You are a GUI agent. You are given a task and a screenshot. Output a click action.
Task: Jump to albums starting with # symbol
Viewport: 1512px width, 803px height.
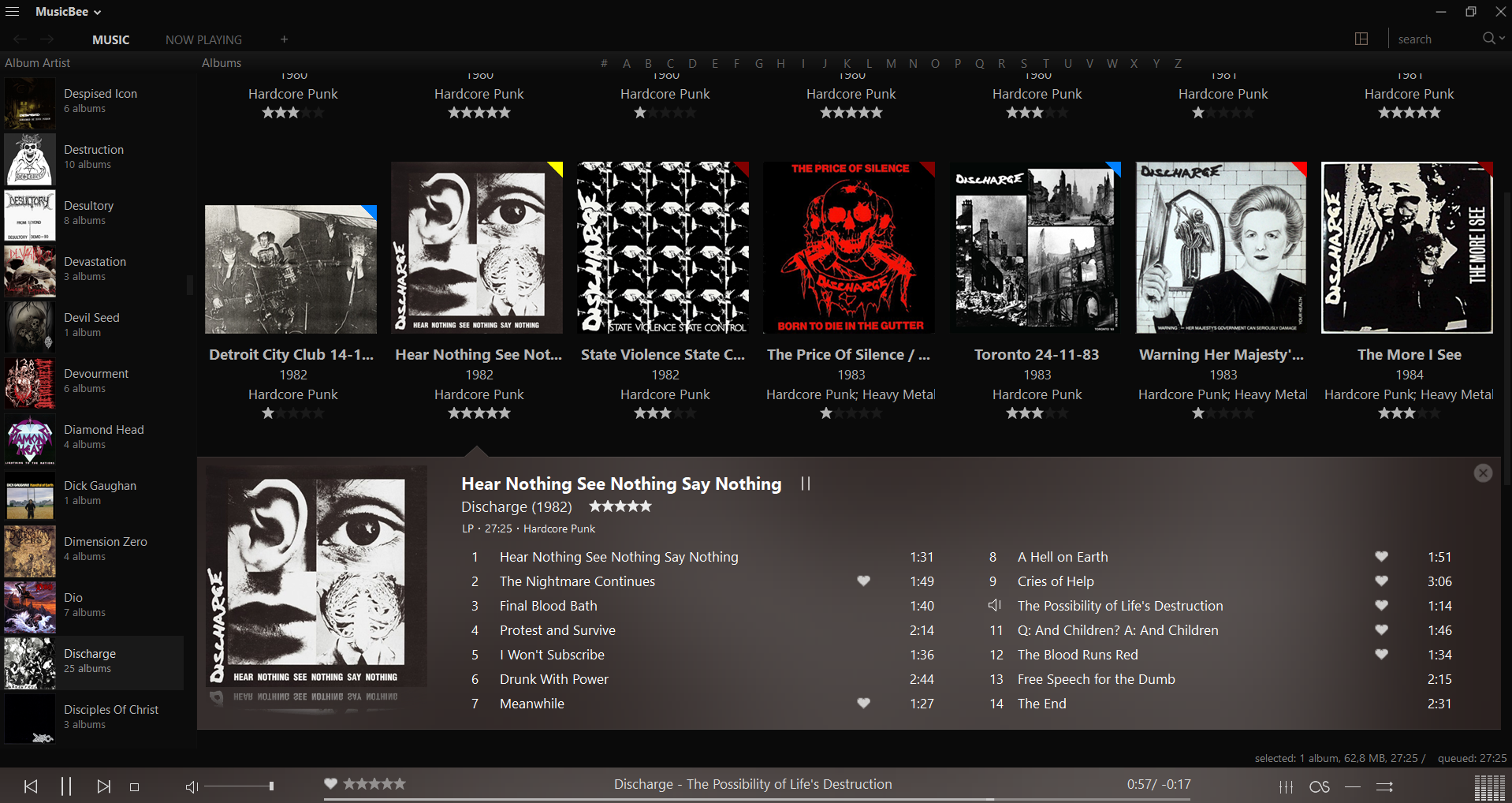604,64
